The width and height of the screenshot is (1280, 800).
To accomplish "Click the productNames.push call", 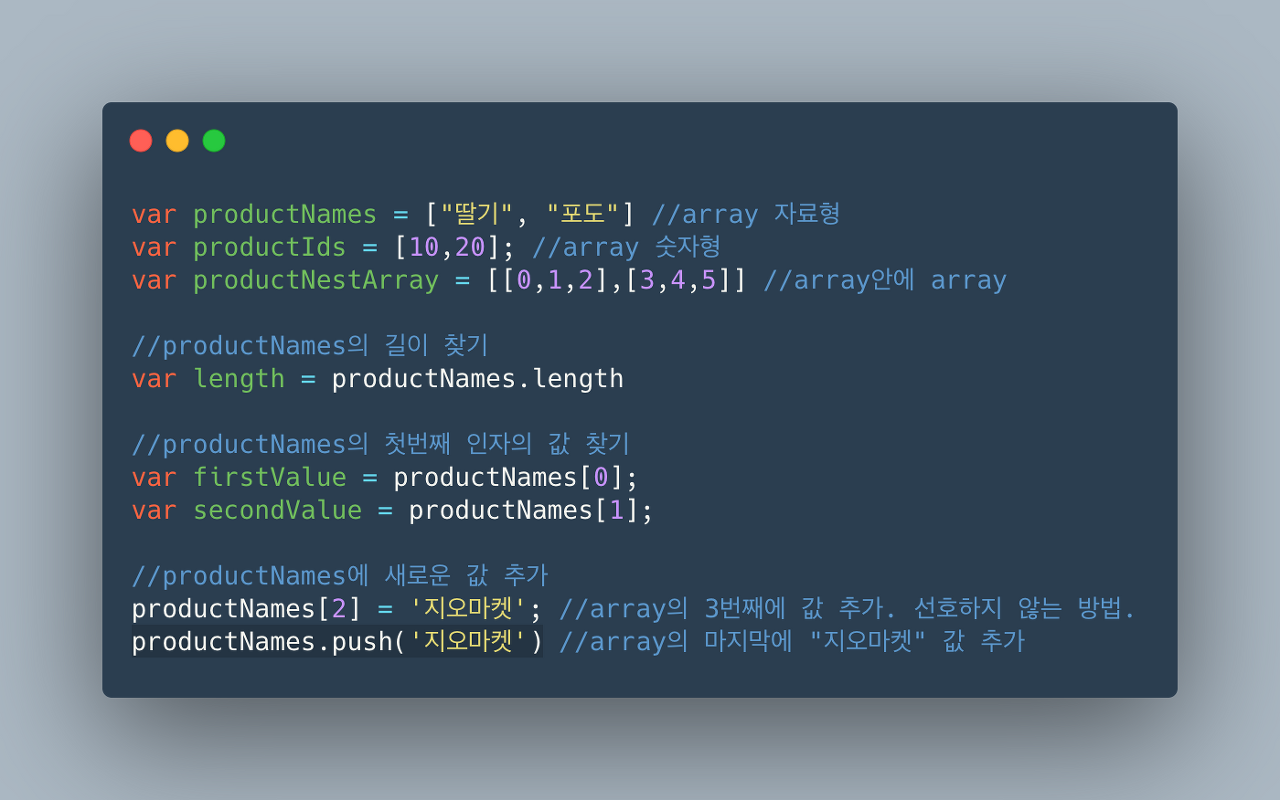I will (338, 641).
